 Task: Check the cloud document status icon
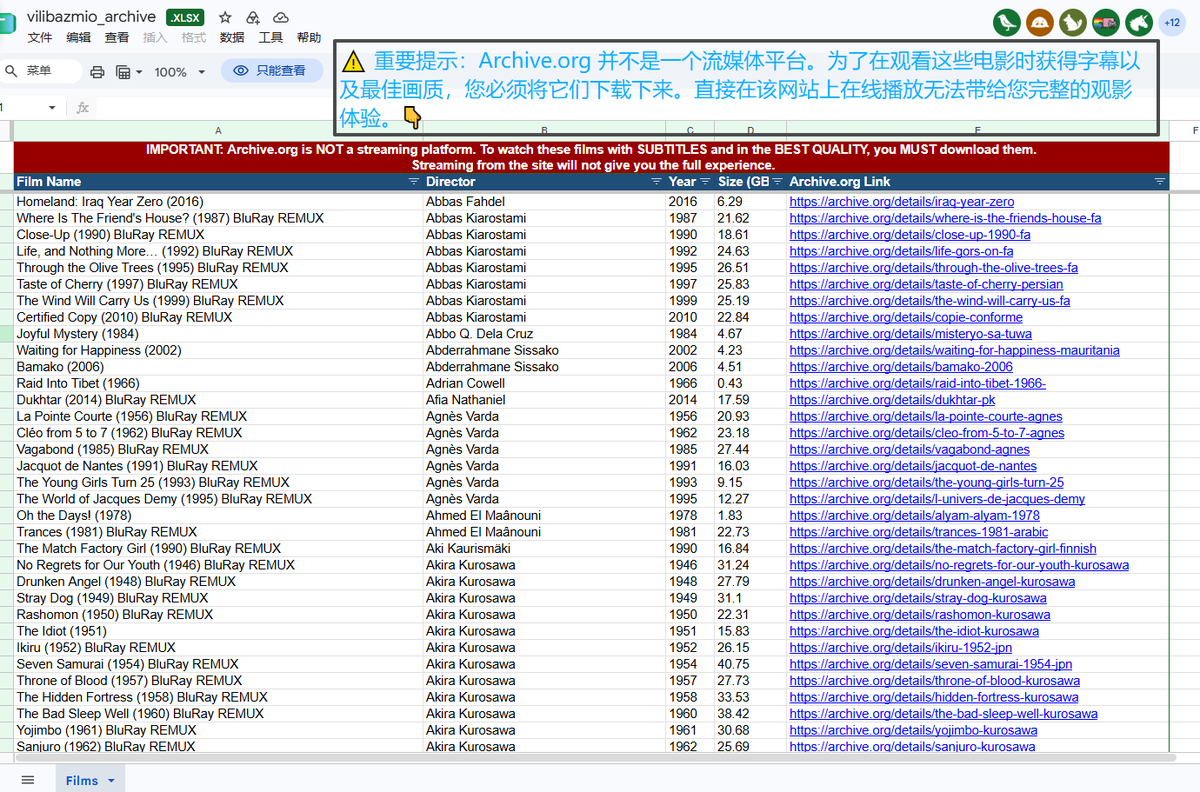(281, 17)
